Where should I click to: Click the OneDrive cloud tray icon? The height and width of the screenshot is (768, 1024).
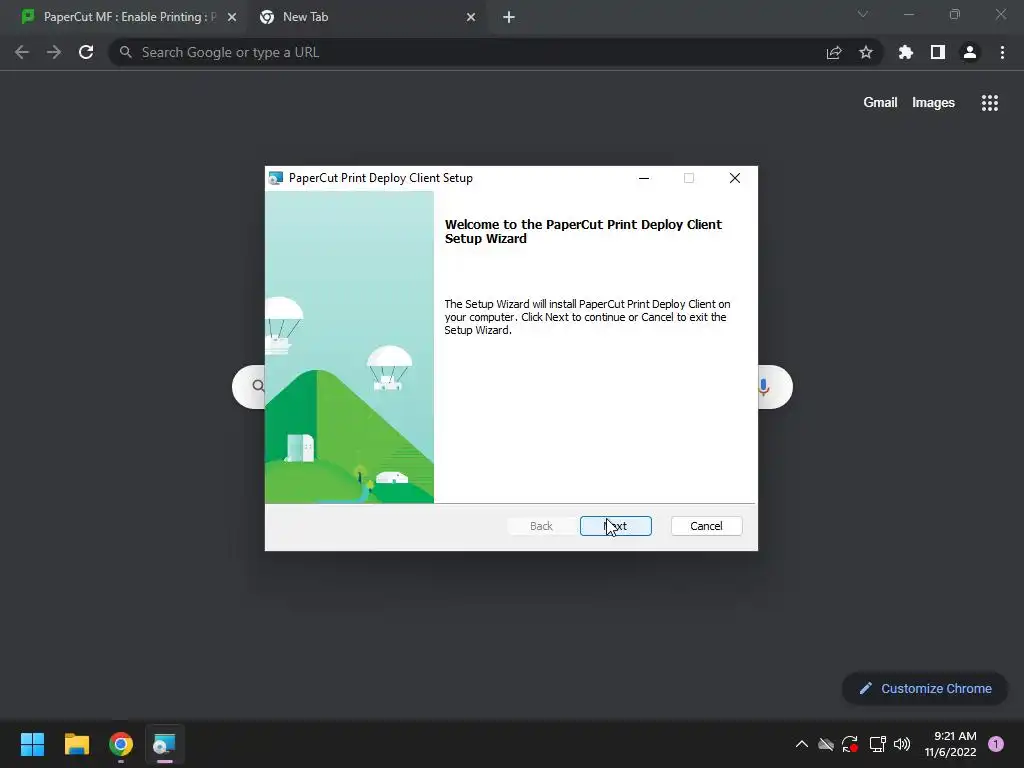826,744
